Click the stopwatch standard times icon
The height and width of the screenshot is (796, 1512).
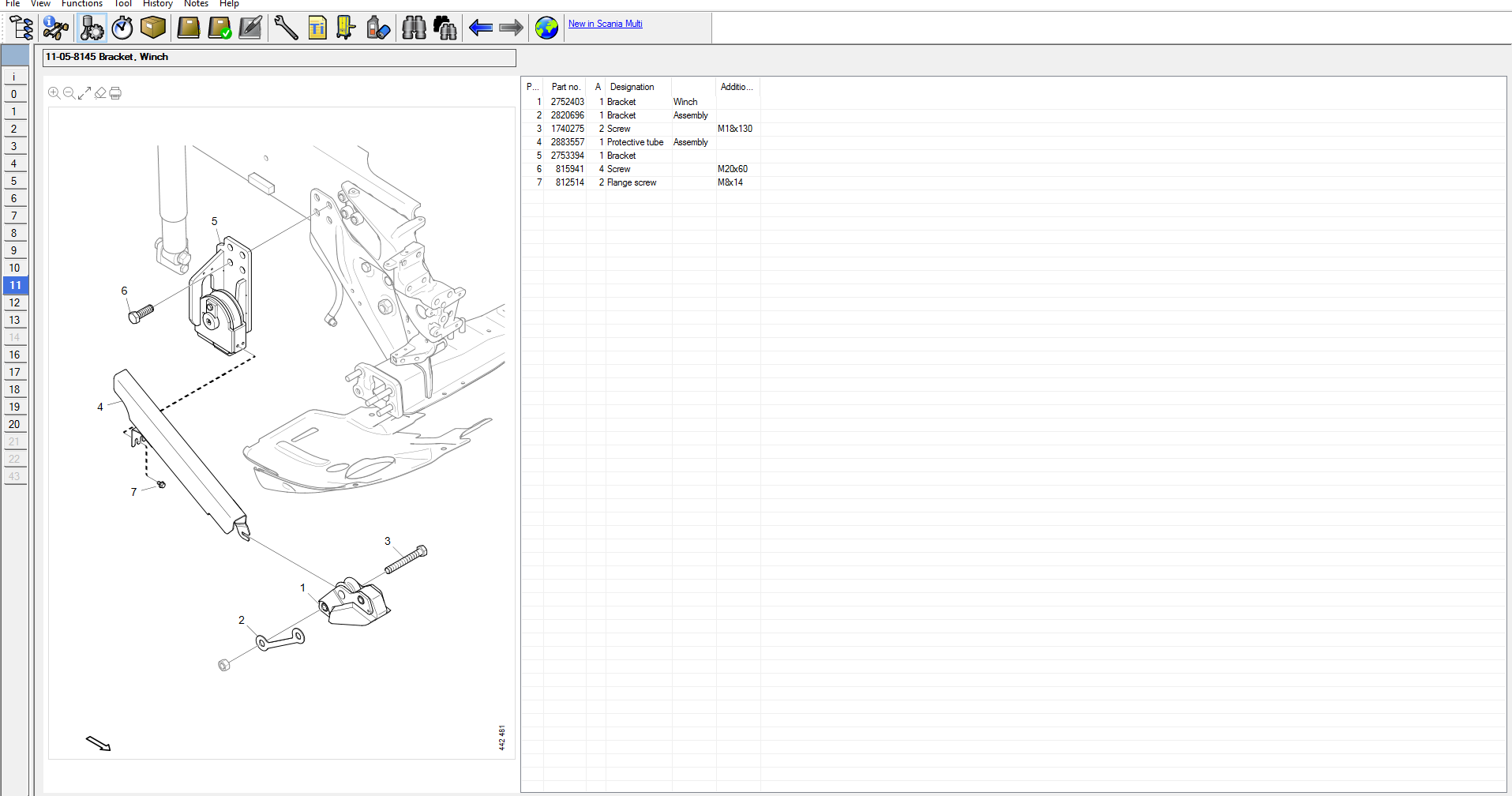pos(122,28)
